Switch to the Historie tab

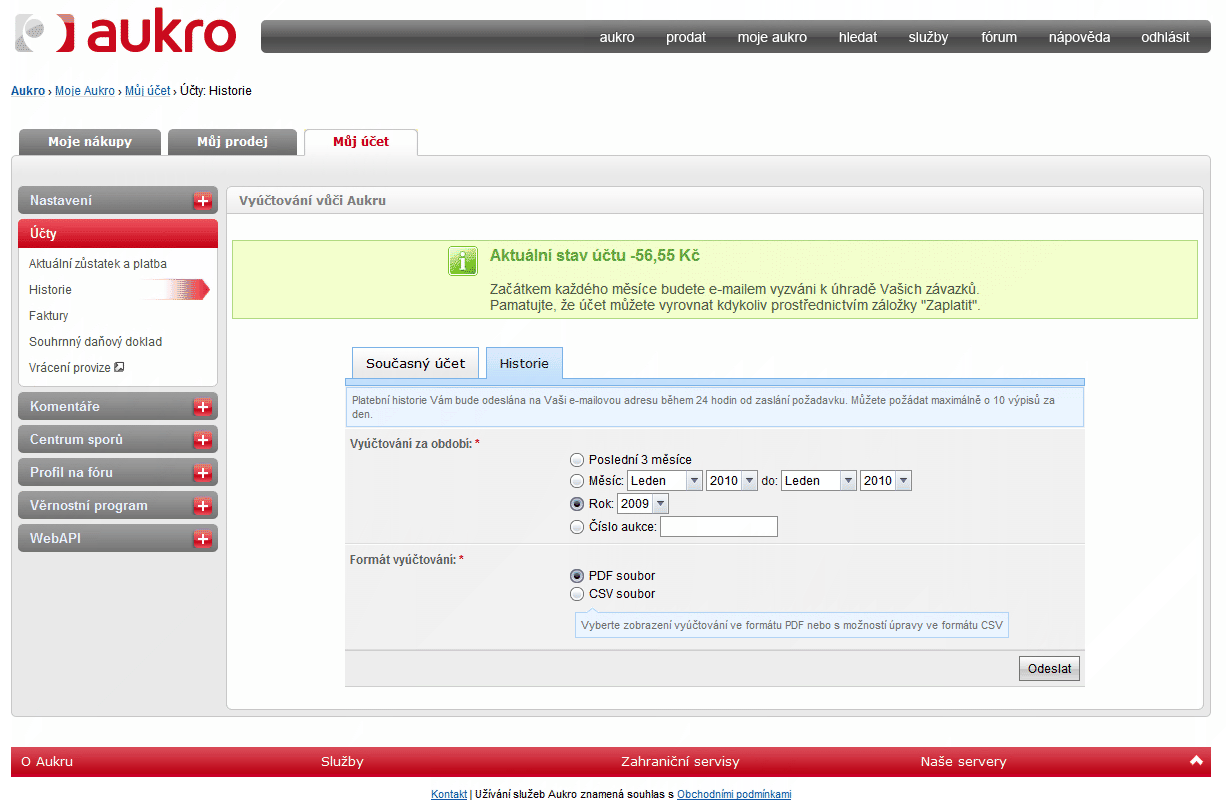tap(524, 363)
